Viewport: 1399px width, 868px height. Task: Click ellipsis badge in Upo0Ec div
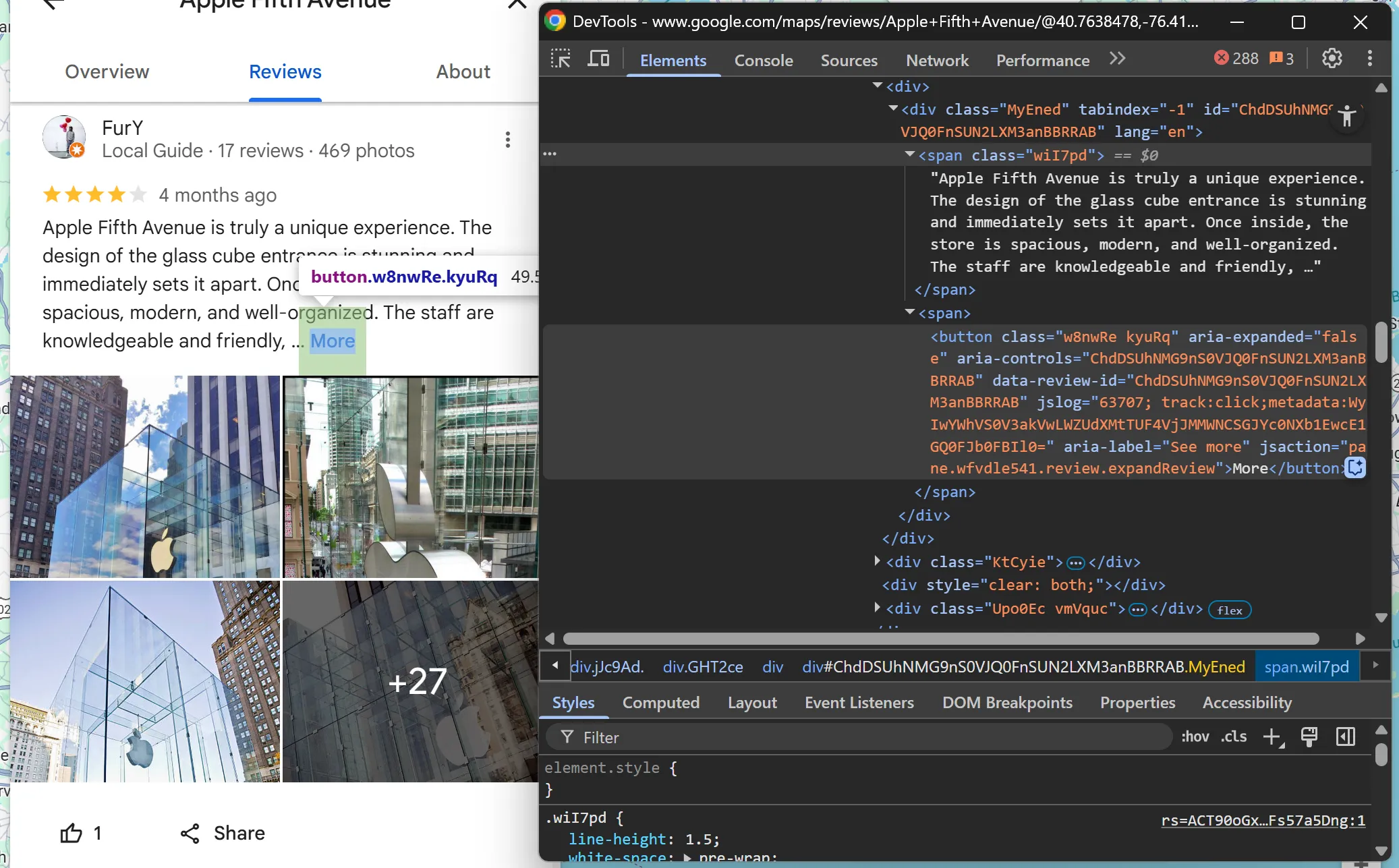click(x=1138, y=610)
